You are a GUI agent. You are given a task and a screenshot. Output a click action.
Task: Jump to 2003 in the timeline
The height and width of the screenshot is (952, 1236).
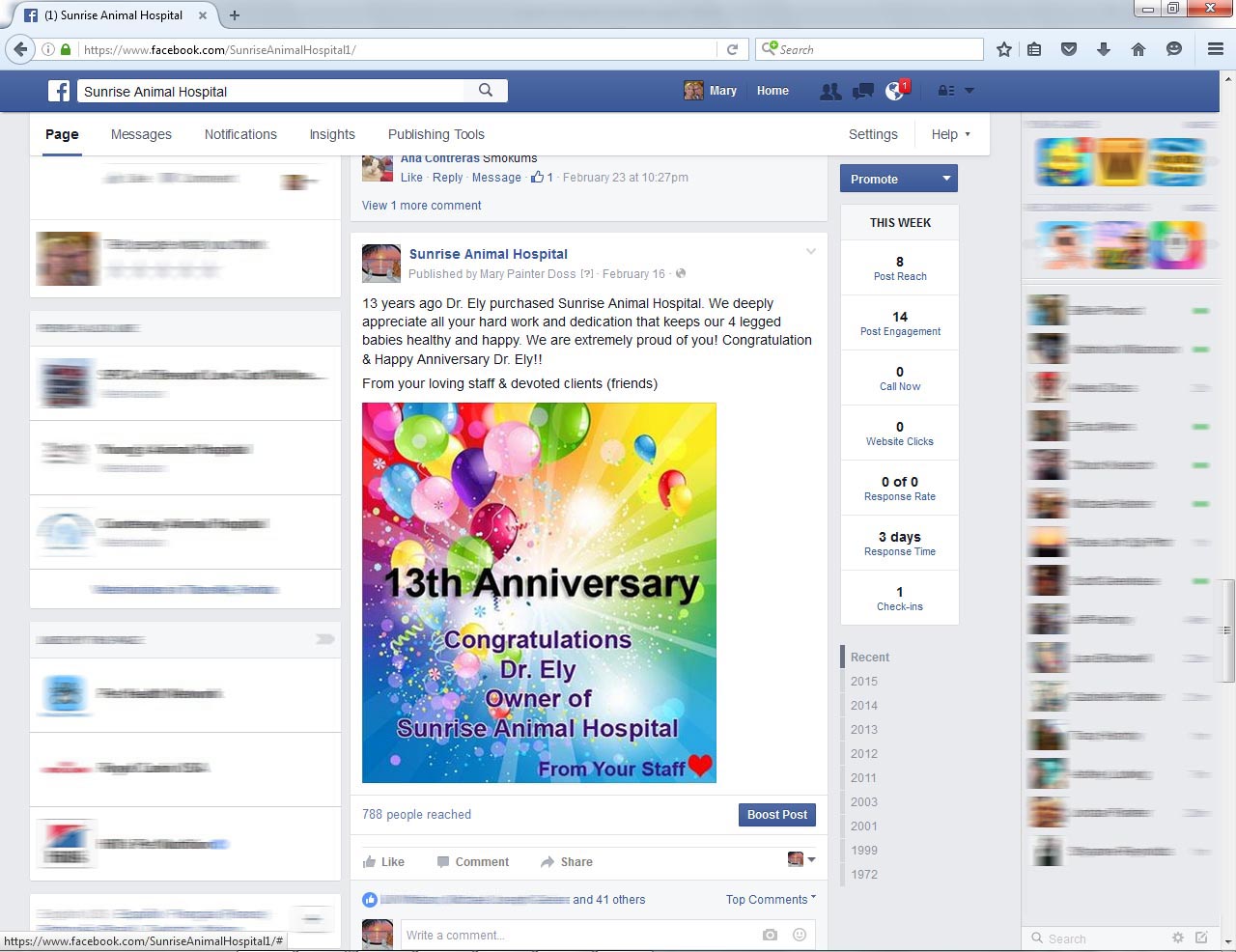(x=864, y=801)
